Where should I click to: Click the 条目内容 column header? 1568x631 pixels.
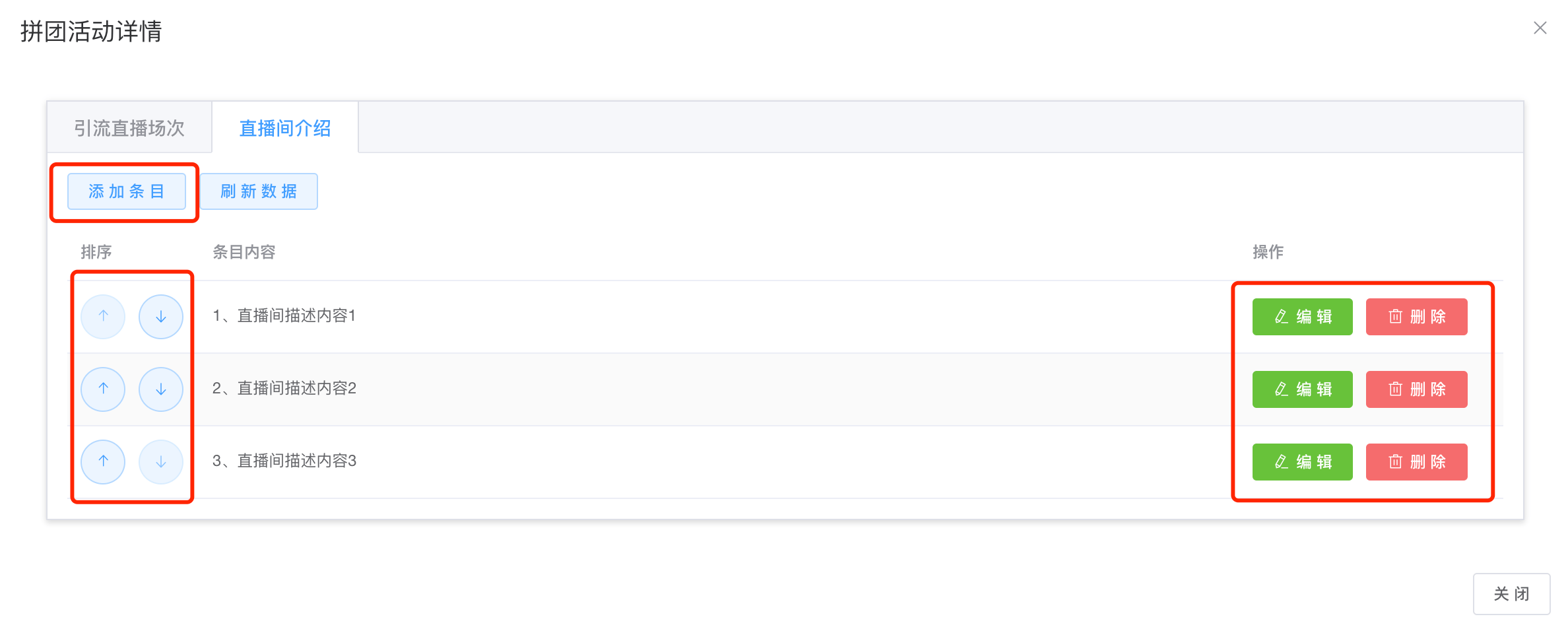click(244, 252)
